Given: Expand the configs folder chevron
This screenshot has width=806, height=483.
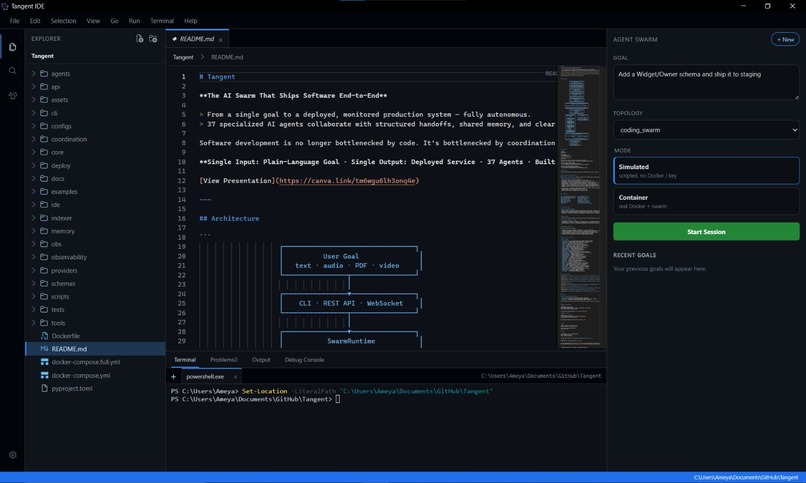Looking at the screenshot, I should [x=34, y=126].
